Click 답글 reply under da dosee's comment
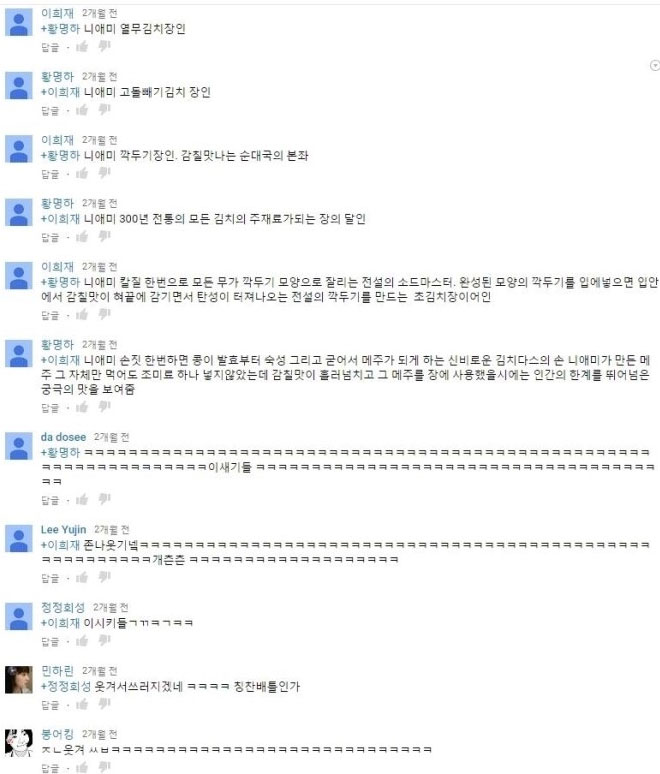The height and width of the screenshot is (774, 660). 50,501
